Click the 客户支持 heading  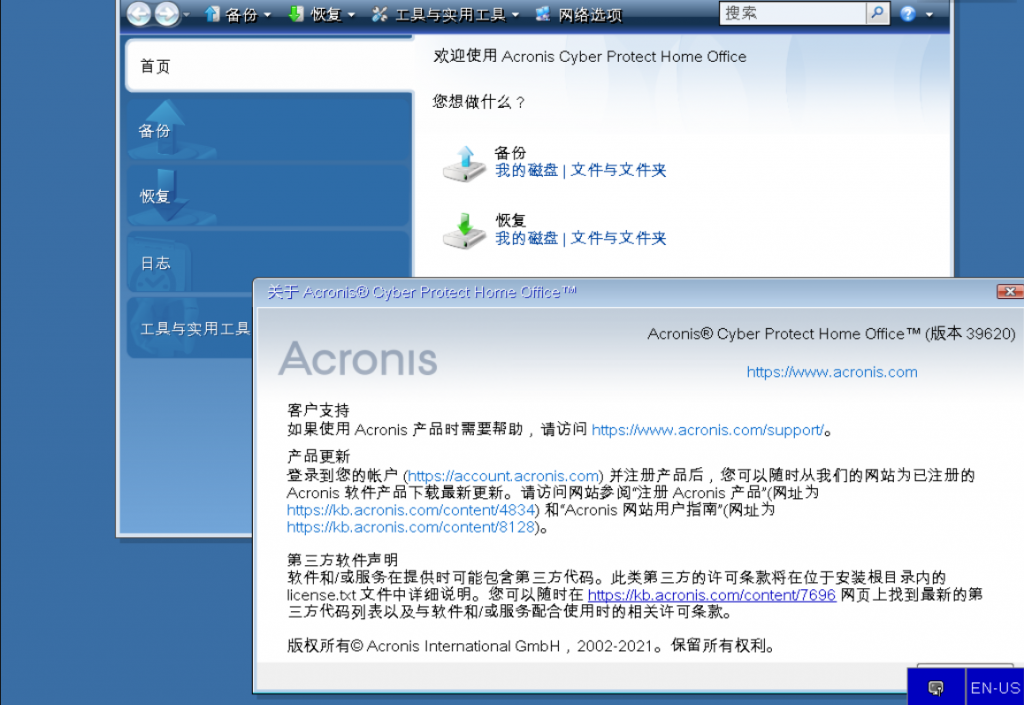(319, 411)
